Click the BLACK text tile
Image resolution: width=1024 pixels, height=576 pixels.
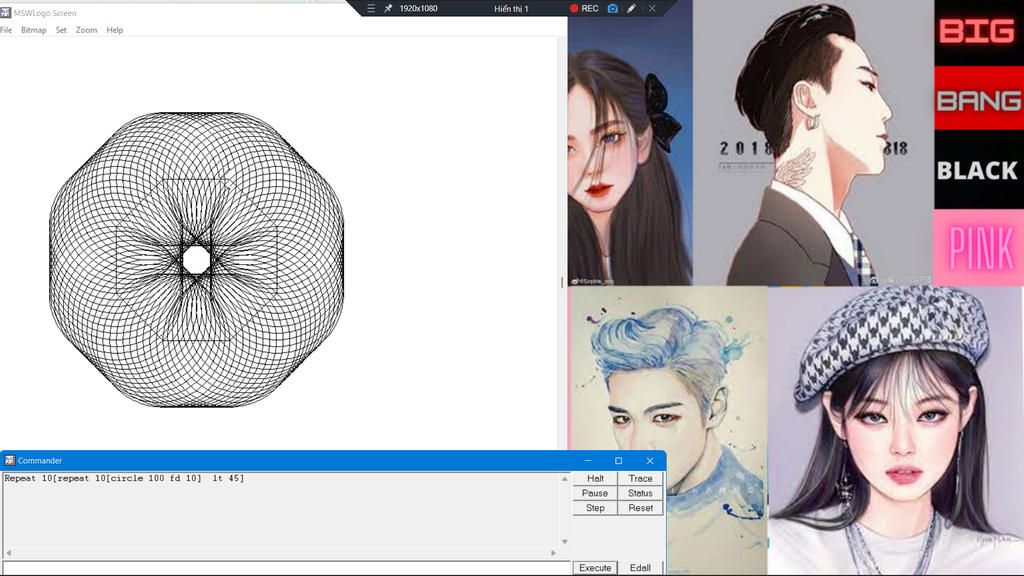(x=979, y=170)
